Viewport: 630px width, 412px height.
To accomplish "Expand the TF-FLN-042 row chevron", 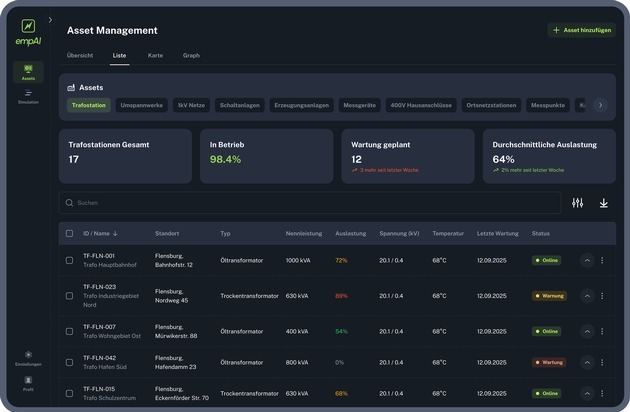I will pyautogui.click(x=587, y=362).
